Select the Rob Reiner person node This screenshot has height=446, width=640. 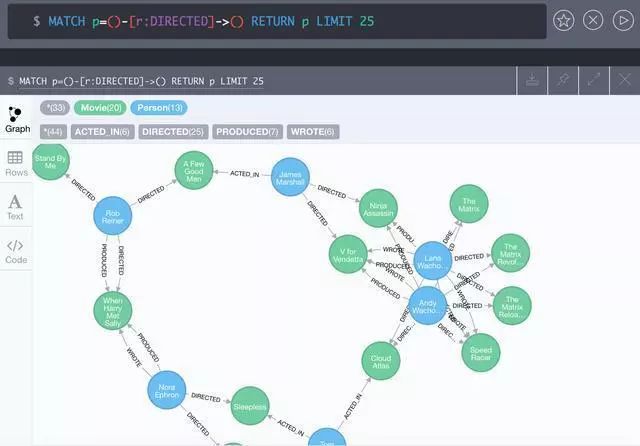[x=113, y=216]
